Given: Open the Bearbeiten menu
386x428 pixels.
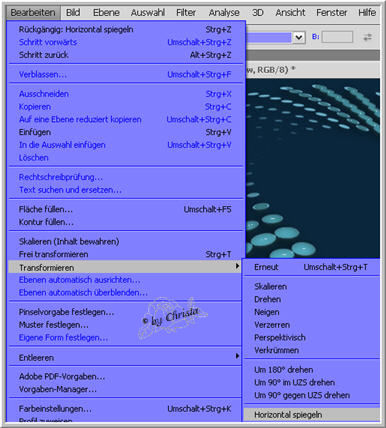Looking at the screenshot, I should pyautogui.click(x=33, y=13).
